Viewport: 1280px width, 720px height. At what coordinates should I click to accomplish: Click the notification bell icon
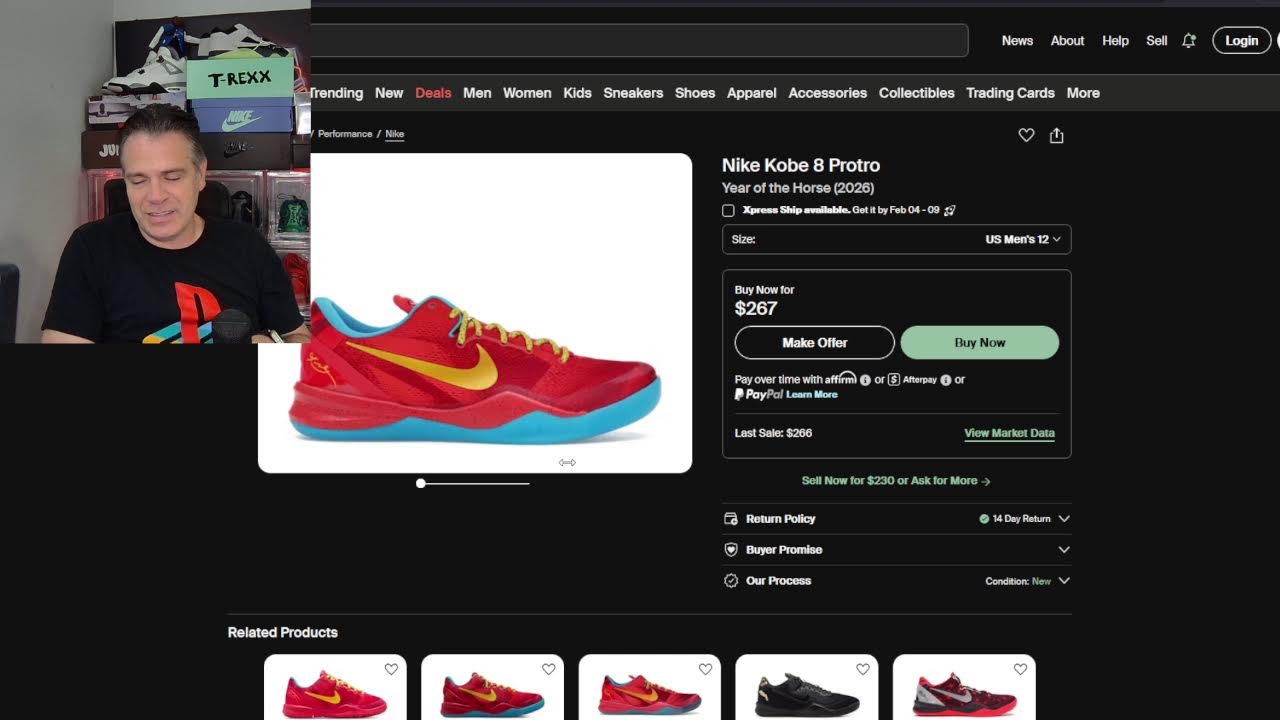[1189, 41]
